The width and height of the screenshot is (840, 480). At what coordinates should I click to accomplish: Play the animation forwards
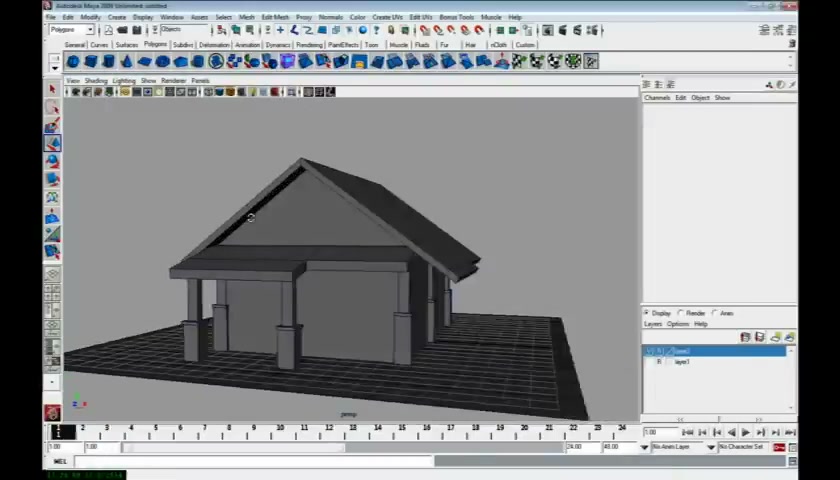click(746, 432)
